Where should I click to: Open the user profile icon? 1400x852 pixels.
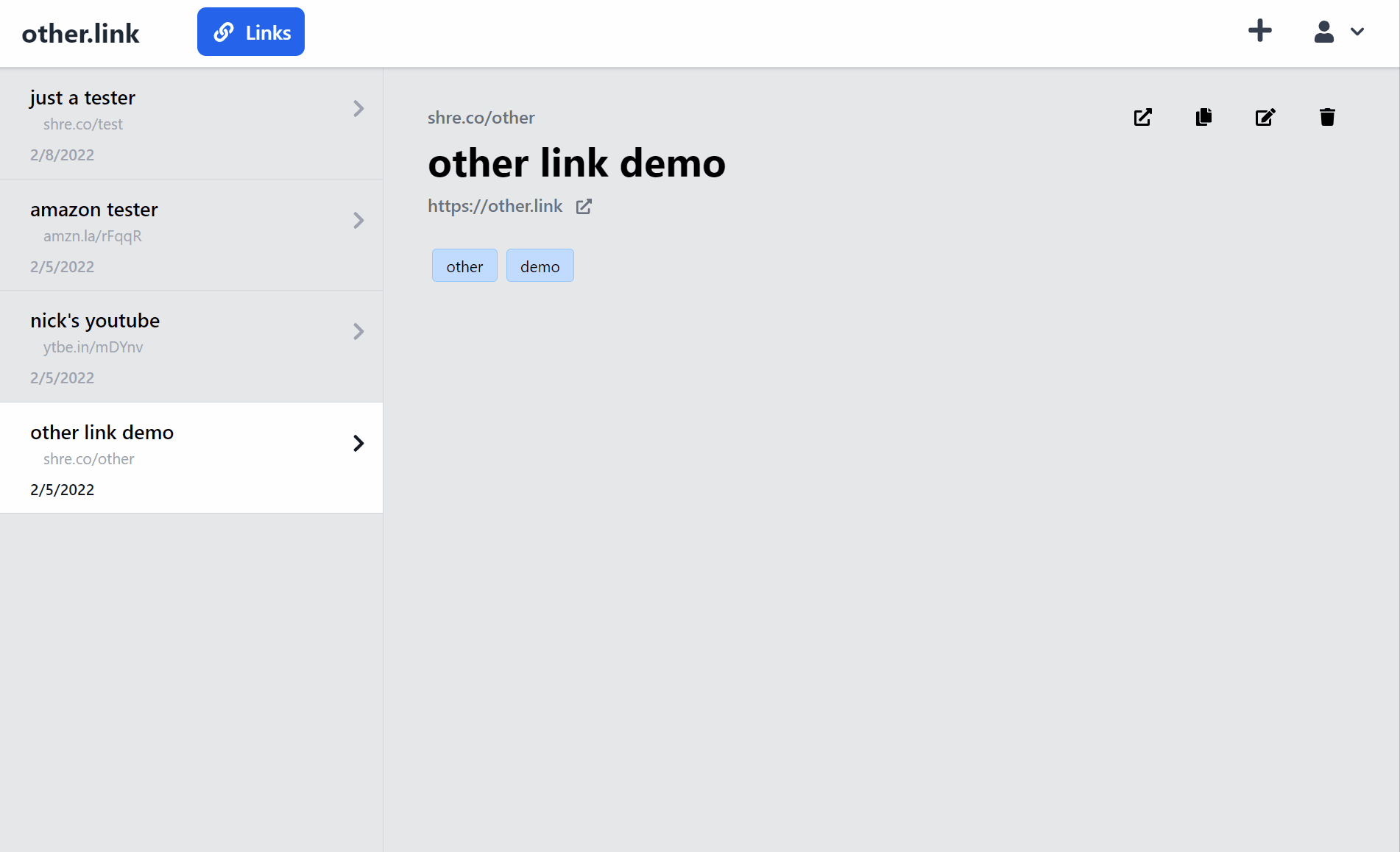tap(1323, 32)
